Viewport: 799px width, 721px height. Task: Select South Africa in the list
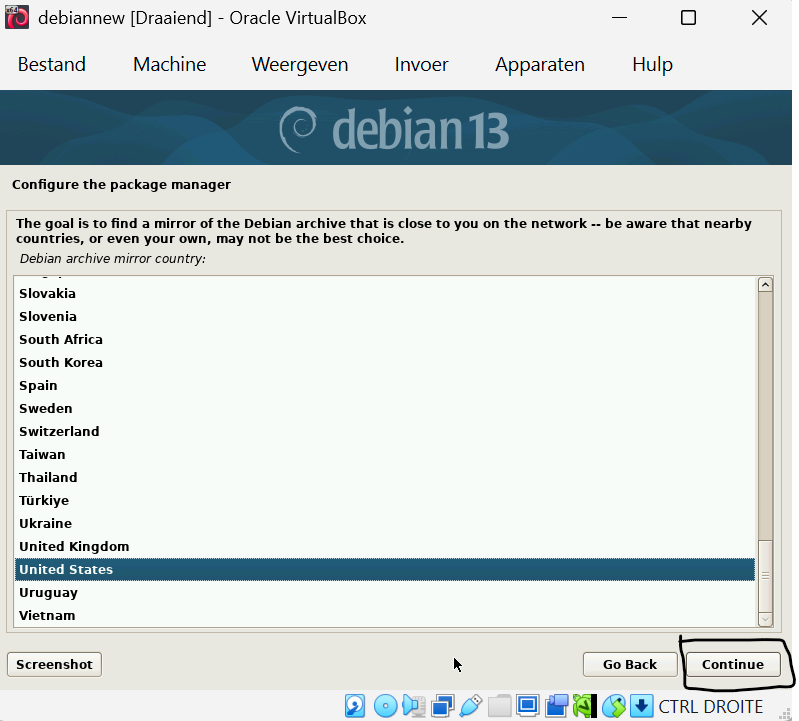point(385,339)
